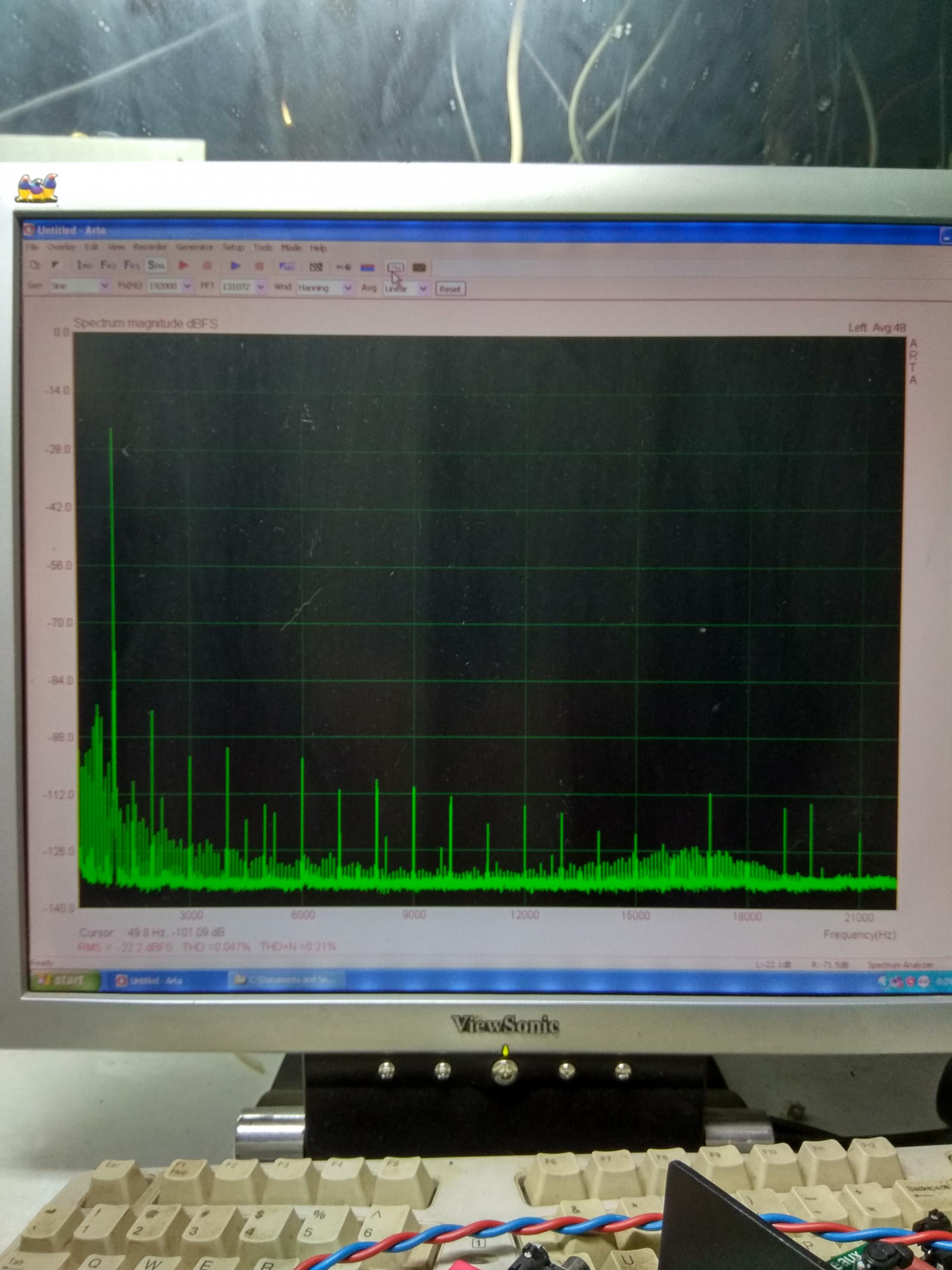Click the Arta title bar app icon

tap(29, 230)
